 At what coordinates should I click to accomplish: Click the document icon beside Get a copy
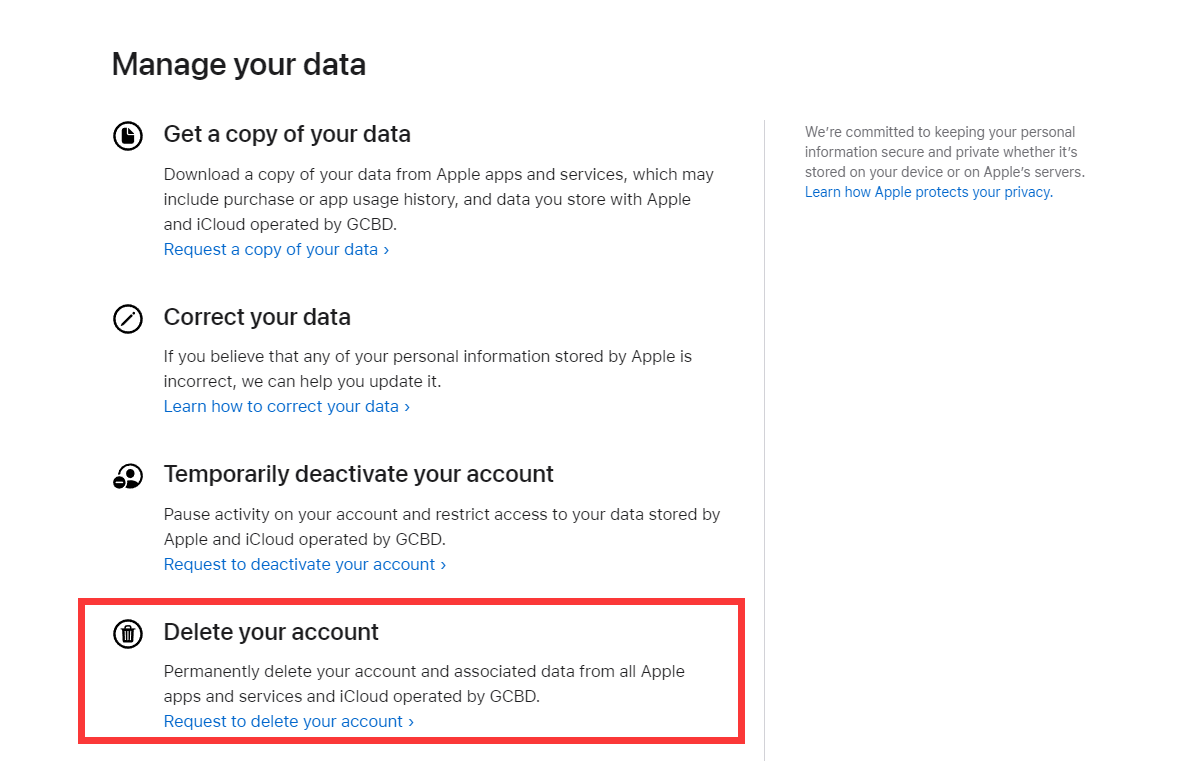(x=128, y=135)
